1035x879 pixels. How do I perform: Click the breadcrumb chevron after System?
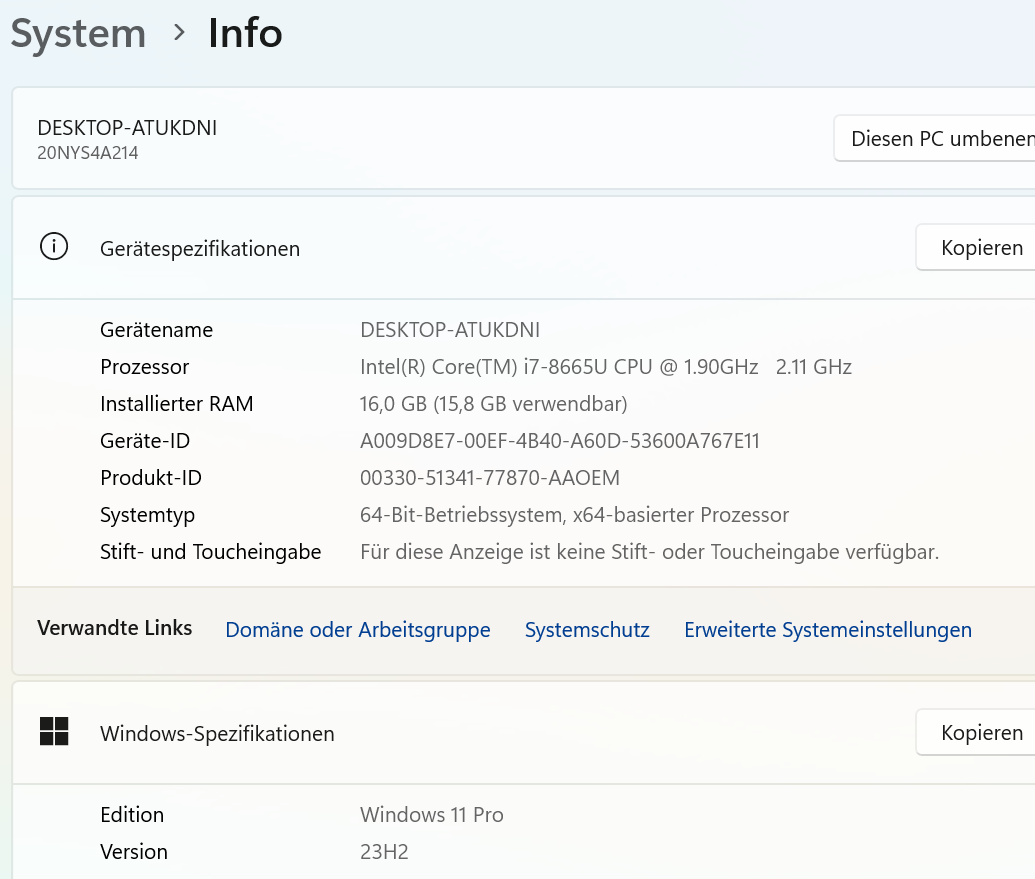tap(178, 32)
